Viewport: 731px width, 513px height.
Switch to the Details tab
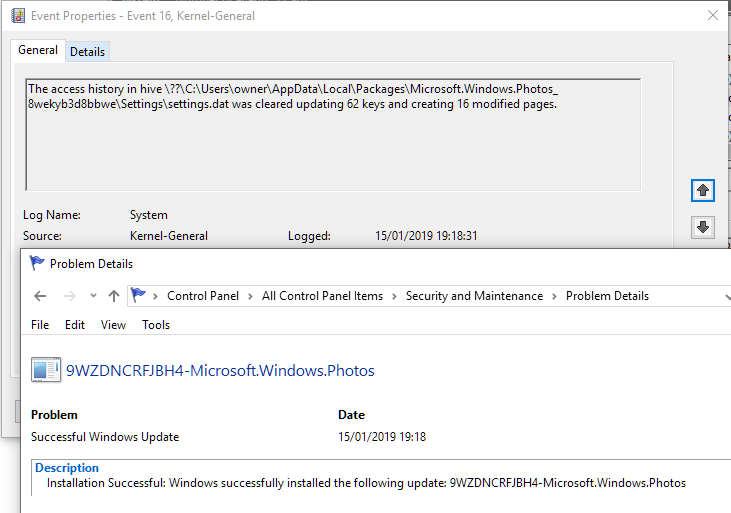click(x=87, y=52)
